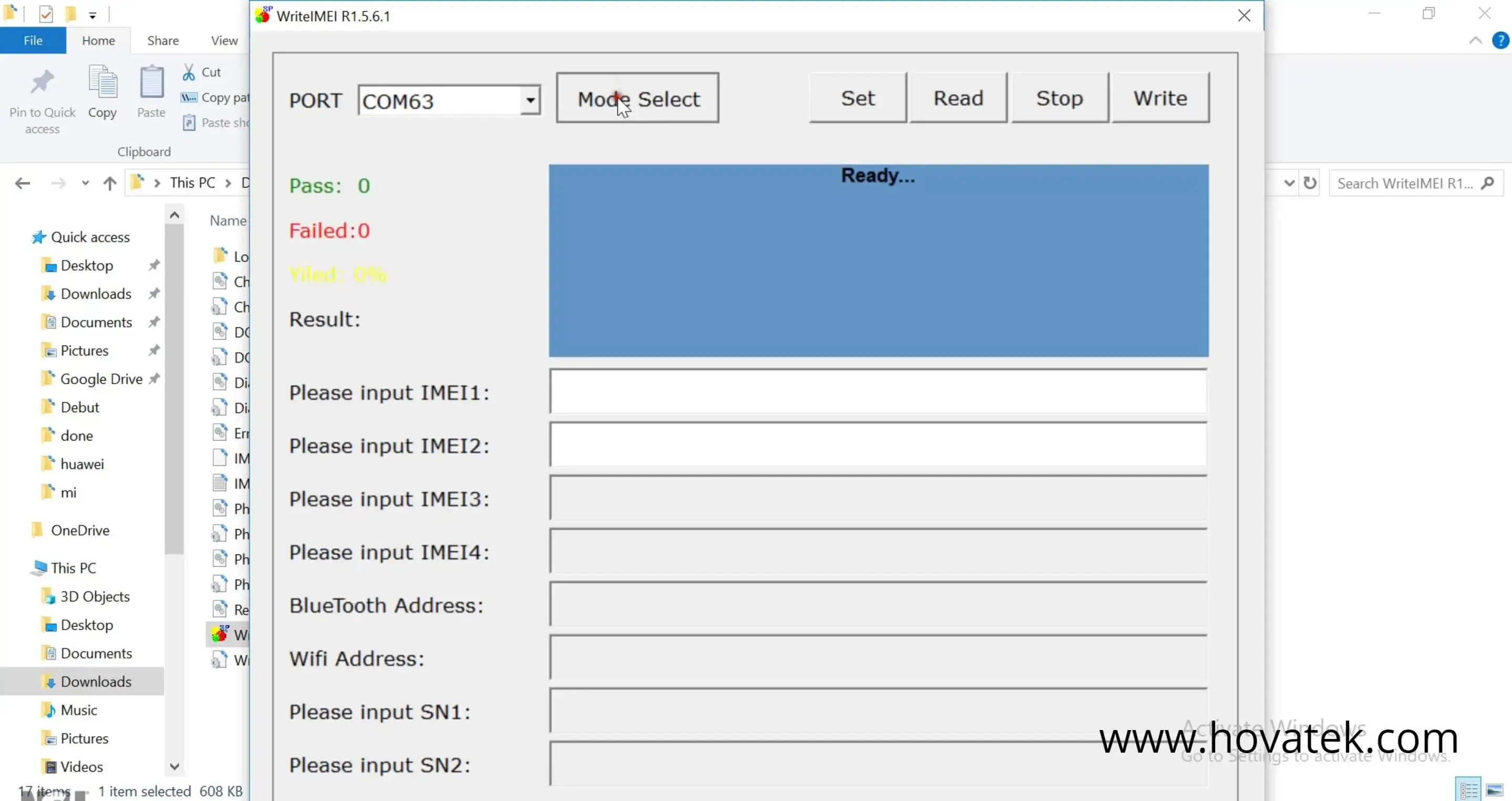The width and height of the screenshot is (1512, 801).
Task: Click the navigate back arrow
Action: 23,182
